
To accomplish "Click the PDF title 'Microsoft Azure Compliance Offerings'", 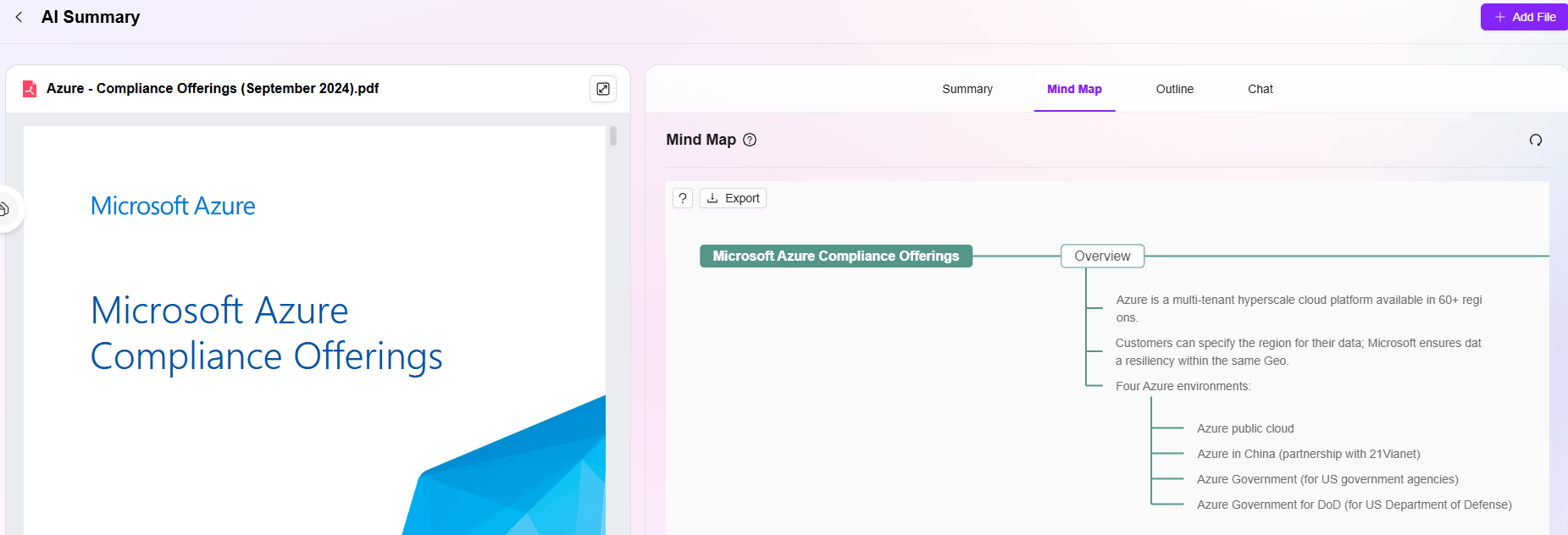I will pos(267,334).
